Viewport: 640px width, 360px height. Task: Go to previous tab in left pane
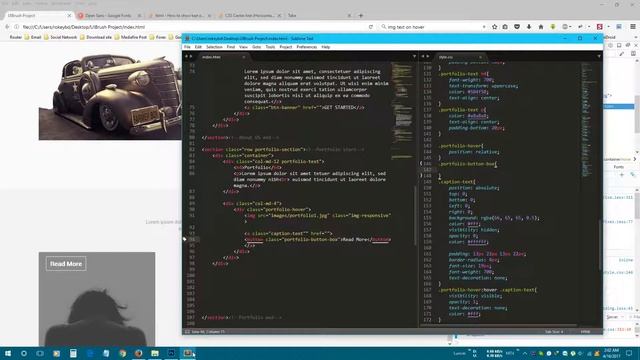point(187,56)
